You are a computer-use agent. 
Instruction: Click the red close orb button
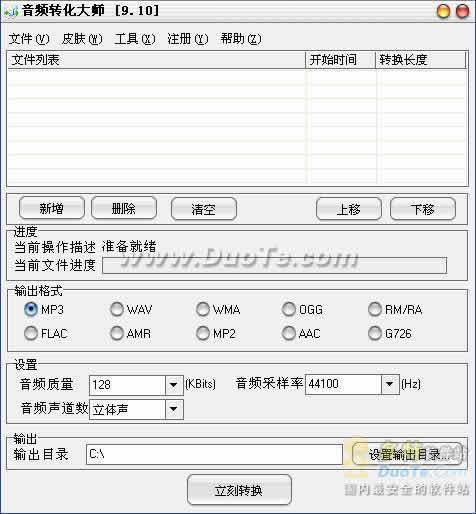coord(462,11)
